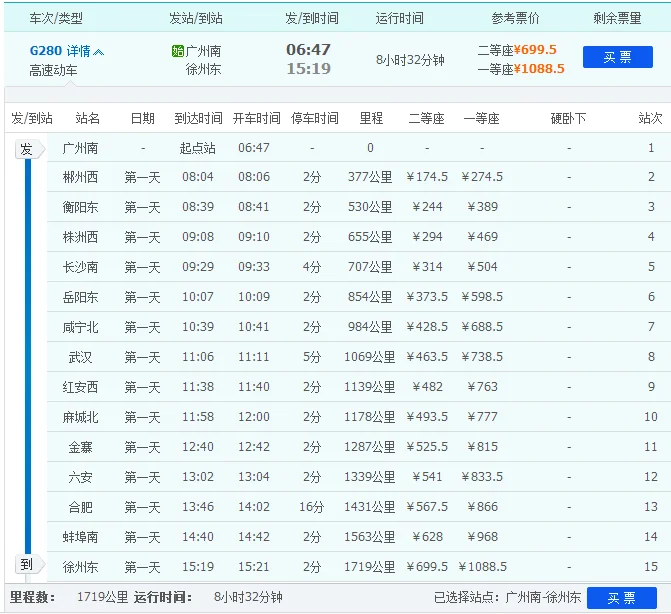Click the bottom 买票 button beside 广州南-徐州东
671x614 pixels.
(x=621, y=597)
